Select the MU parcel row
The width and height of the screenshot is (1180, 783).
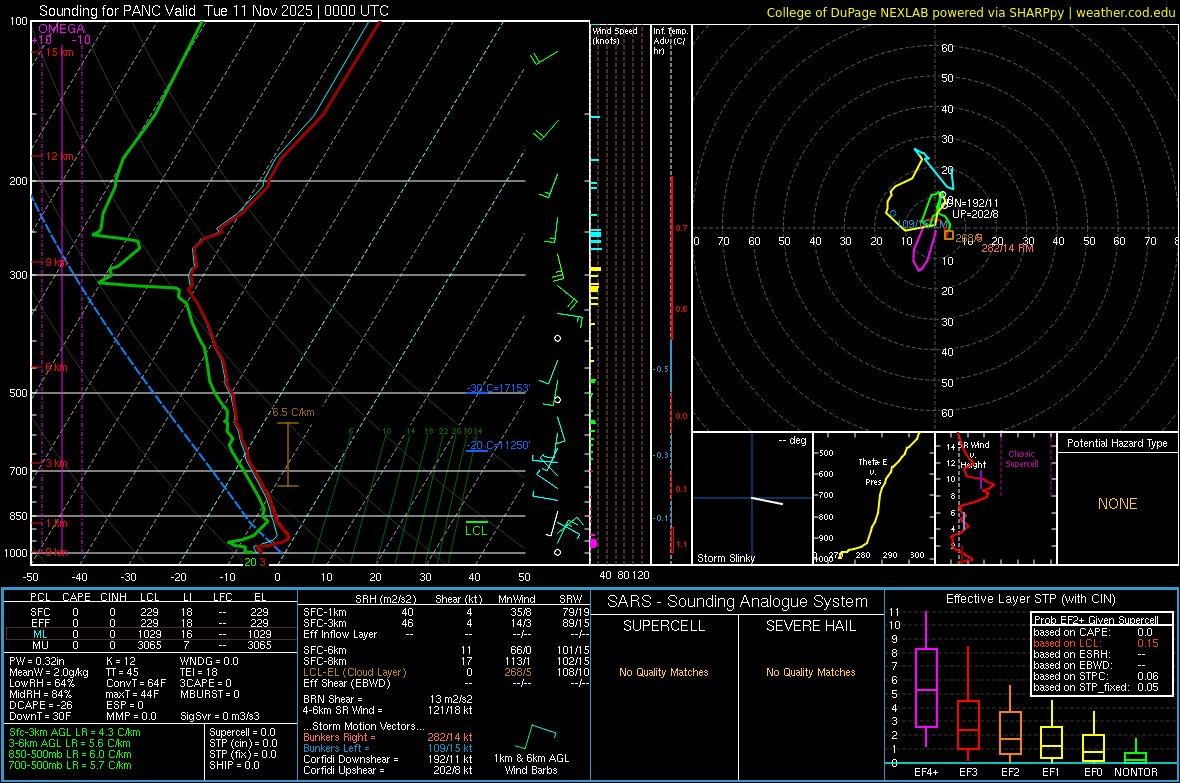coord(150,645)
